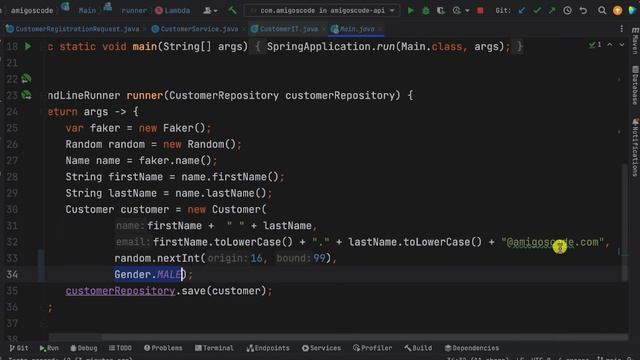Click the Spring bean gutter icon on line 22
The width and height of the screenshot is (640, 360).
[26, 78]
